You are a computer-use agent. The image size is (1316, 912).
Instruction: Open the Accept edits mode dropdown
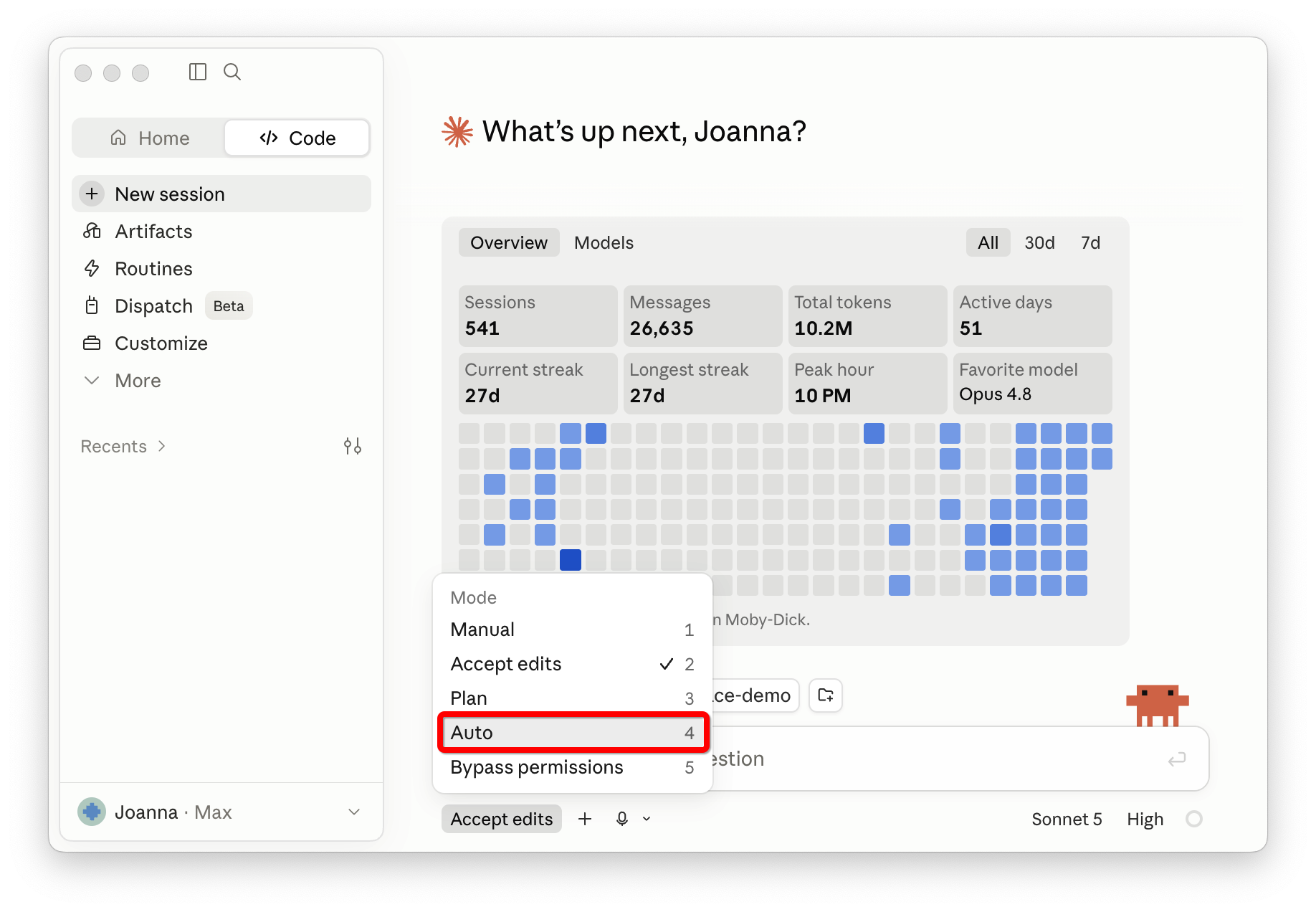[x=502, y=819]
